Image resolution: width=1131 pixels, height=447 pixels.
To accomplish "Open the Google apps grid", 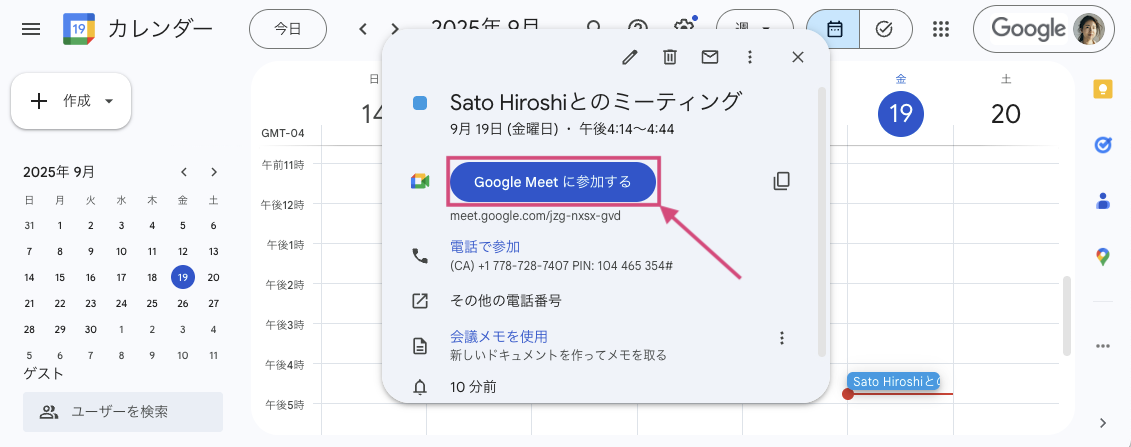I will tap(940, 29).
